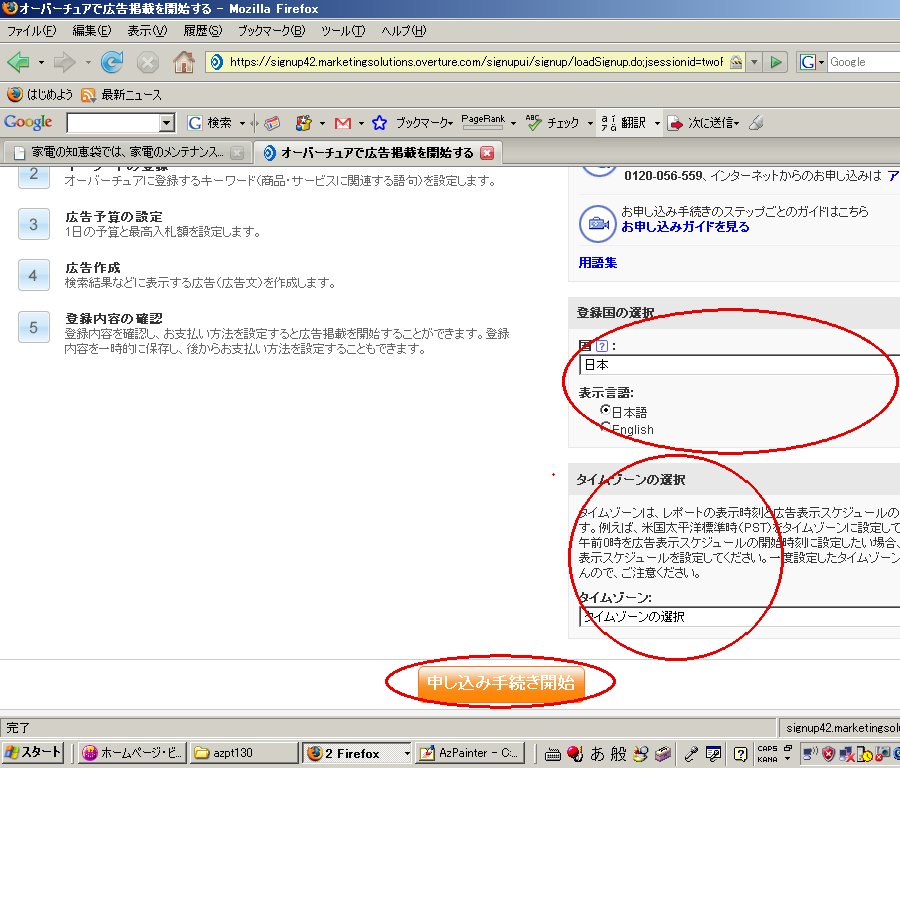Switch to AzPainter in the taskbar

click(x=470, y=752)
